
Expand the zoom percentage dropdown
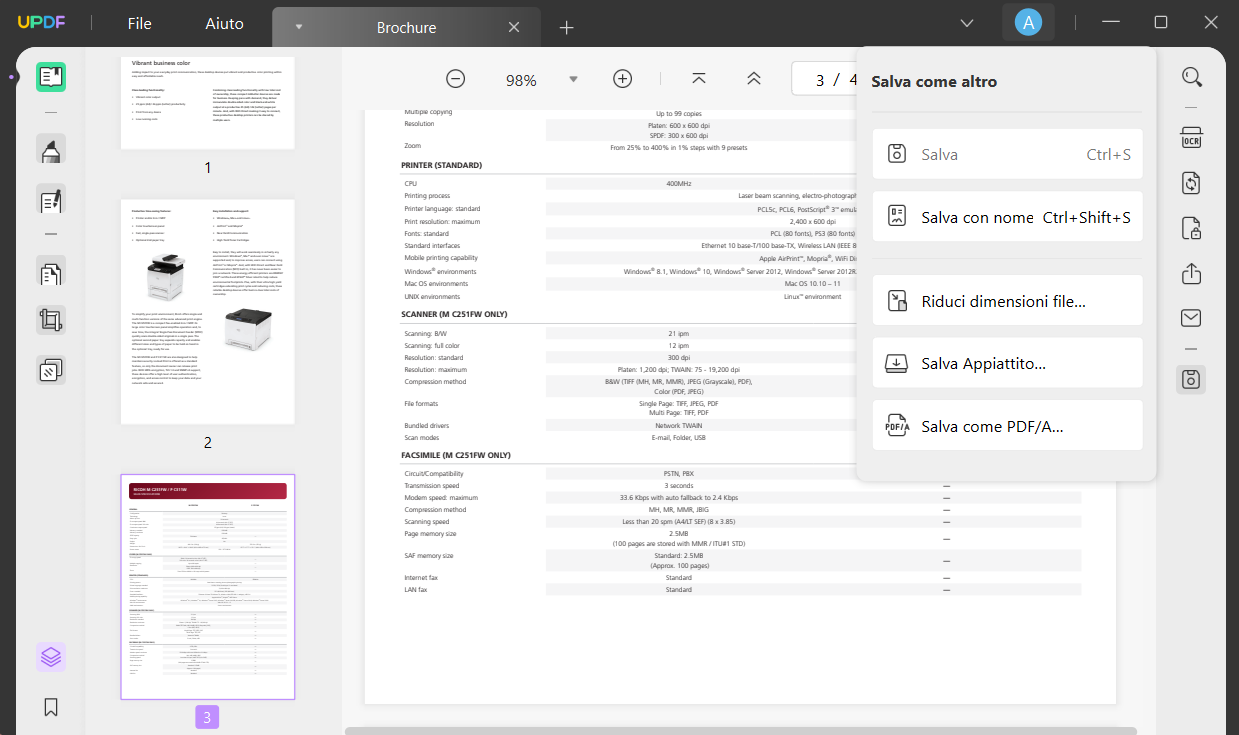573,79
